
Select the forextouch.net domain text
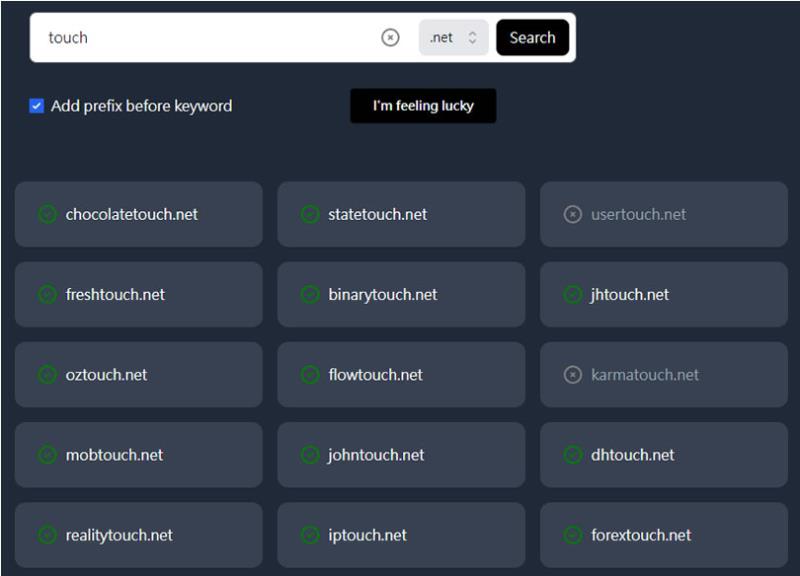coord(641,535)
